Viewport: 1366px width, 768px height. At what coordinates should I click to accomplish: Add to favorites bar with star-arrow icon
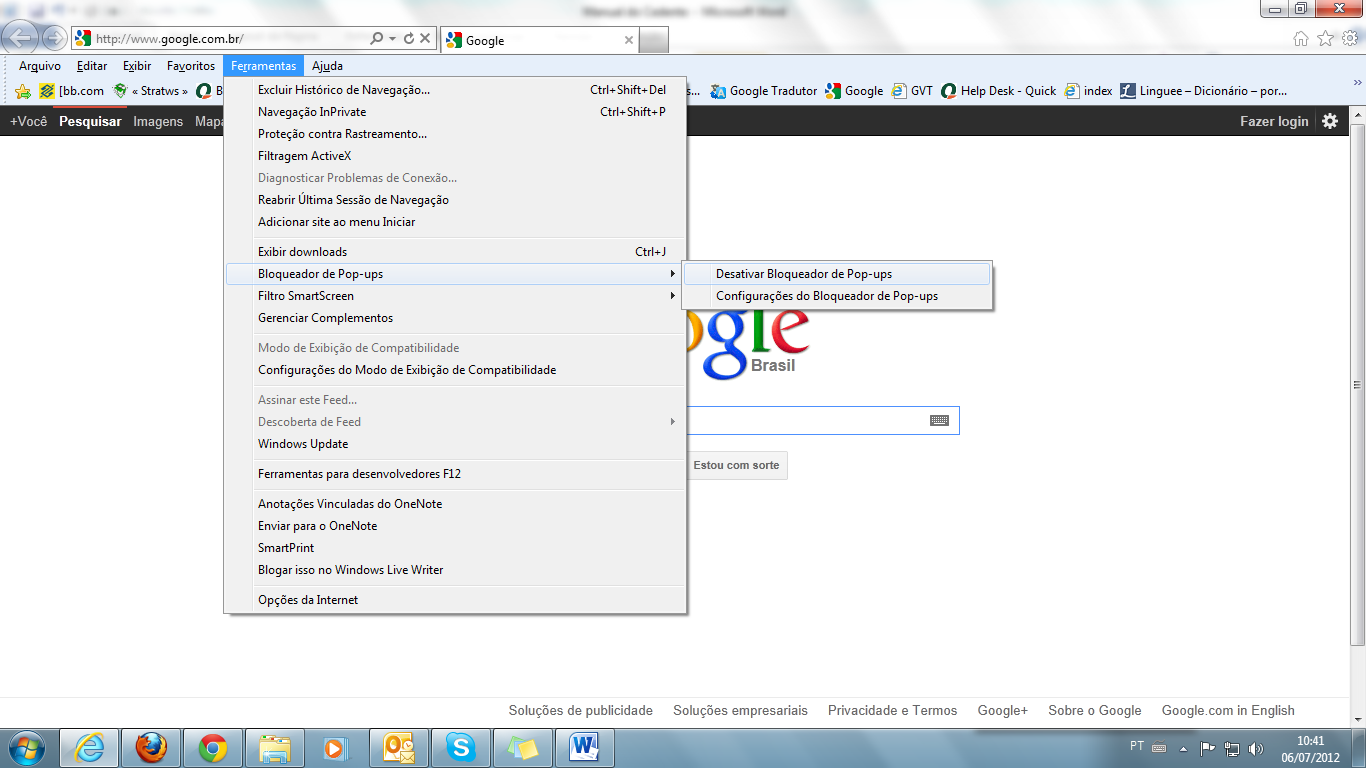pyautogui.click(x=23, y=91)
